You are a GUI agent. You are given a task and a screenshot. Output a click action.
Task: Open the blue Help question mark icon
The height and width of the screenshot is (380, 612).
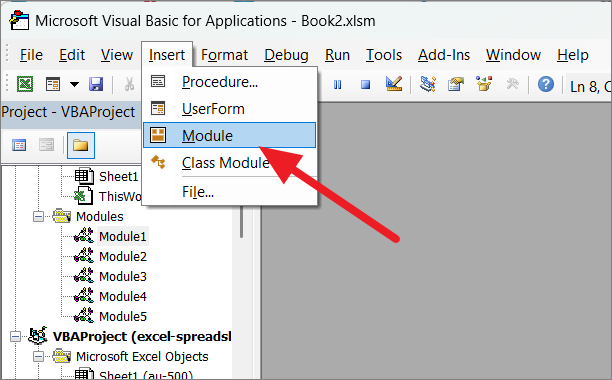point(546,84)
